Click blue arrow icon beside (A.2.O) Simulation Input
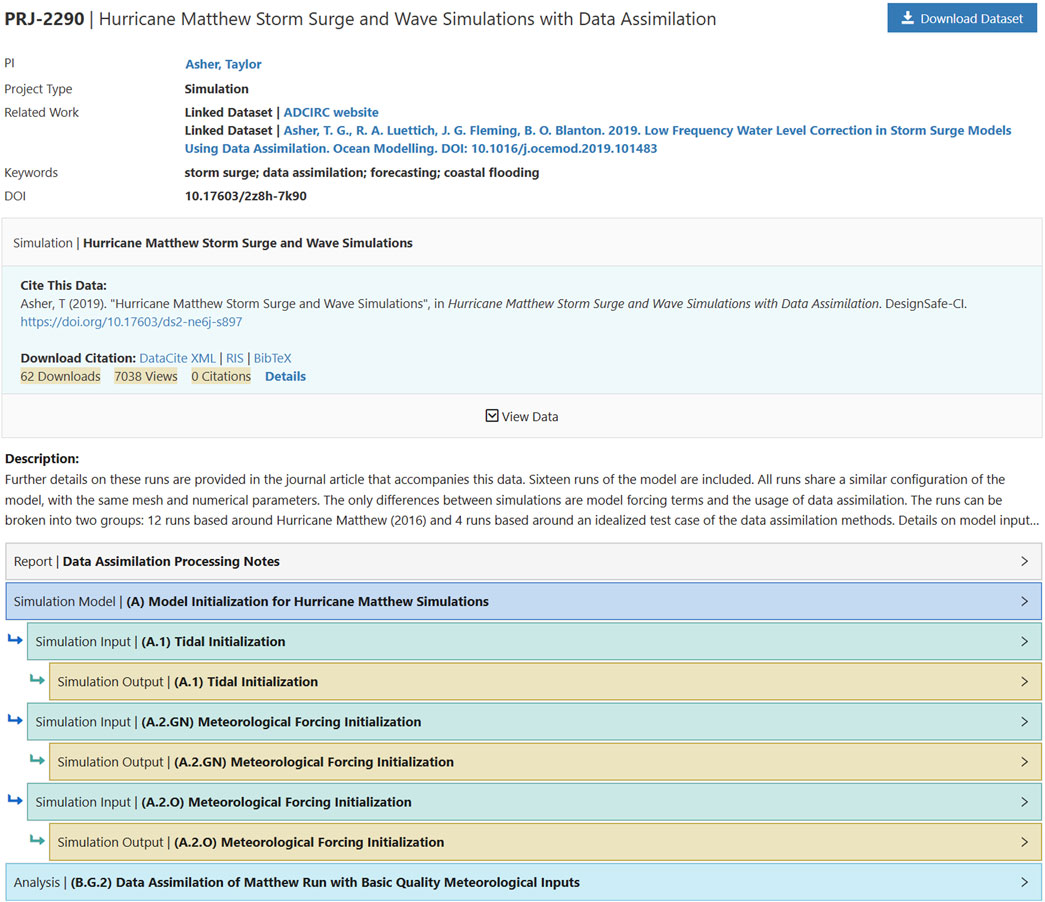The height and width of the screenshot is (902, 1045). (x=15, y=800)
